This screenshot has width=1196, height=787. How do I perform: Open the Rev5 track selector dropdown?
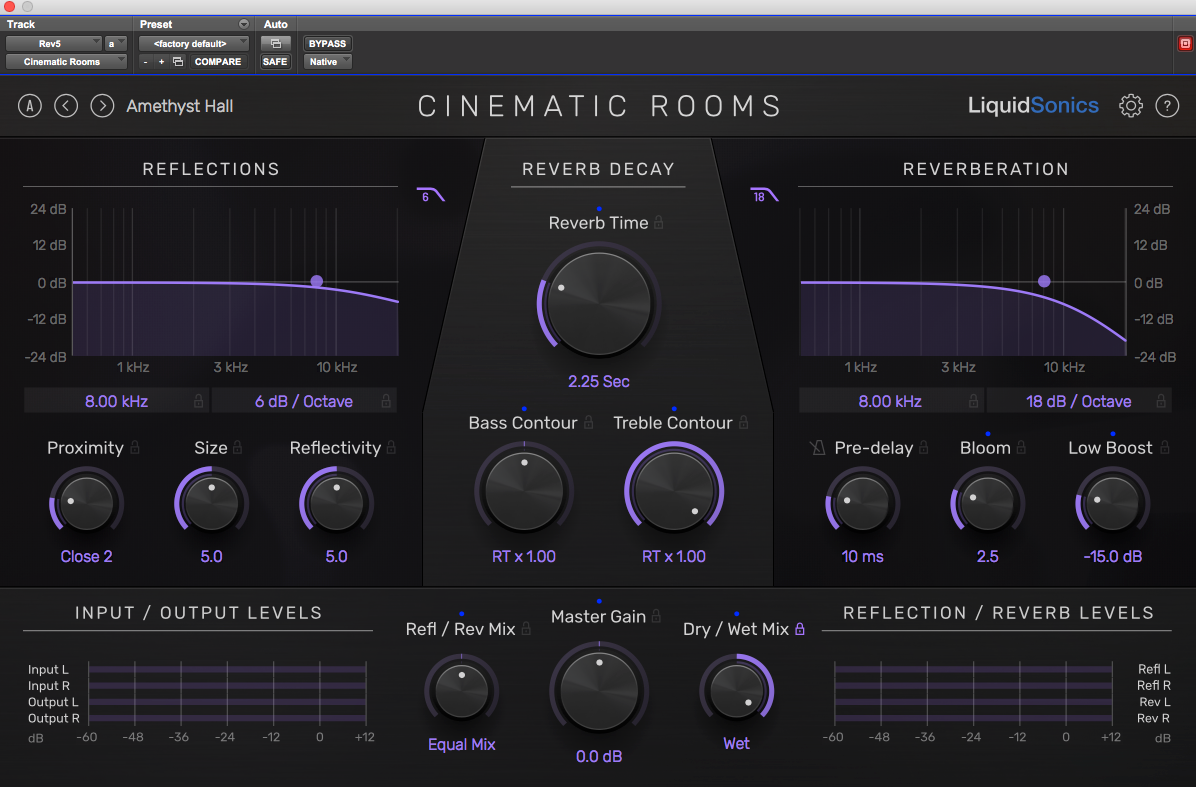click(x=53, y=43)
